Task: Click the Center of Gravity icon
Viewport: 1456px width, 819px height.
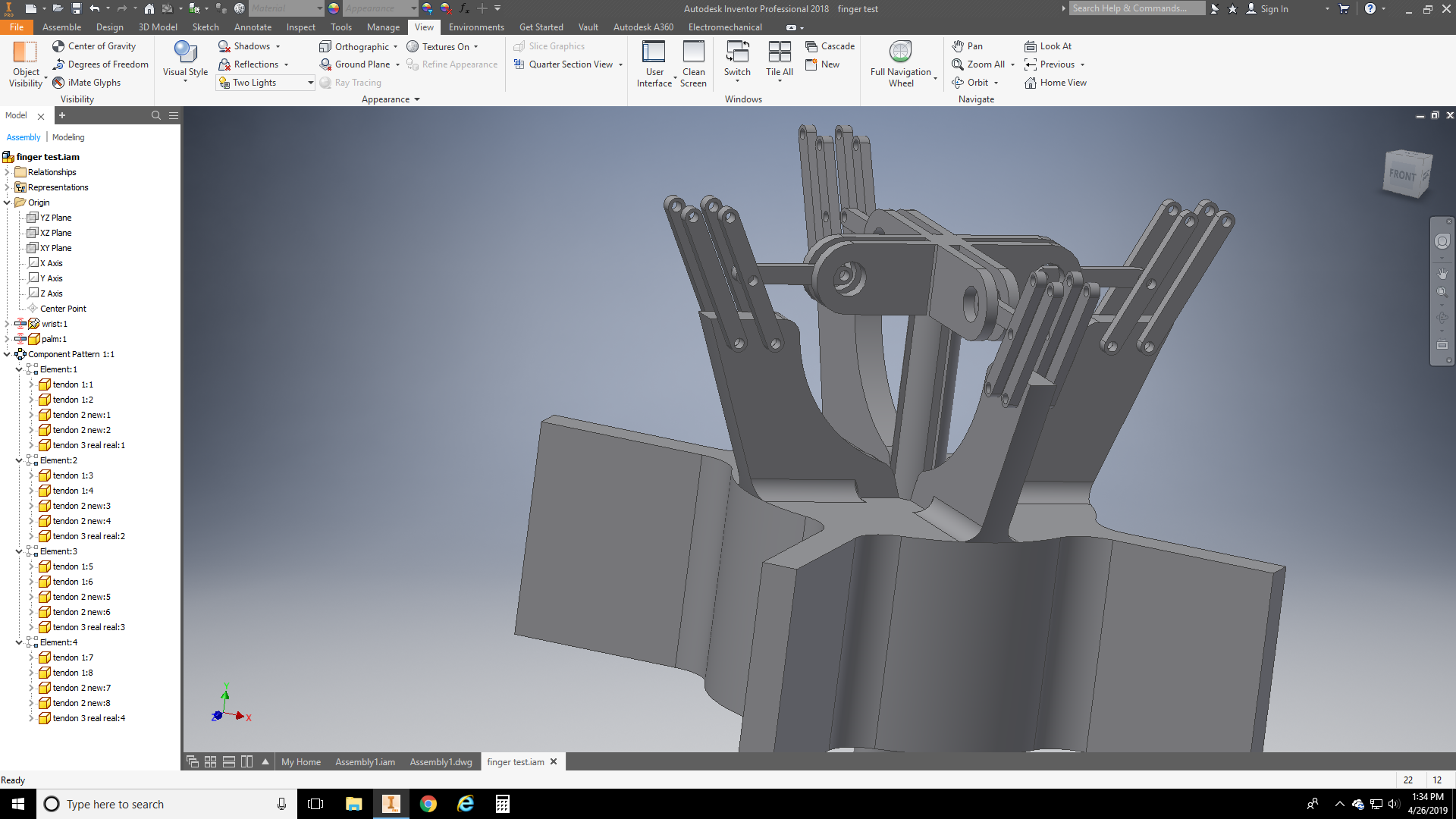Action: (x=58, y=46)
